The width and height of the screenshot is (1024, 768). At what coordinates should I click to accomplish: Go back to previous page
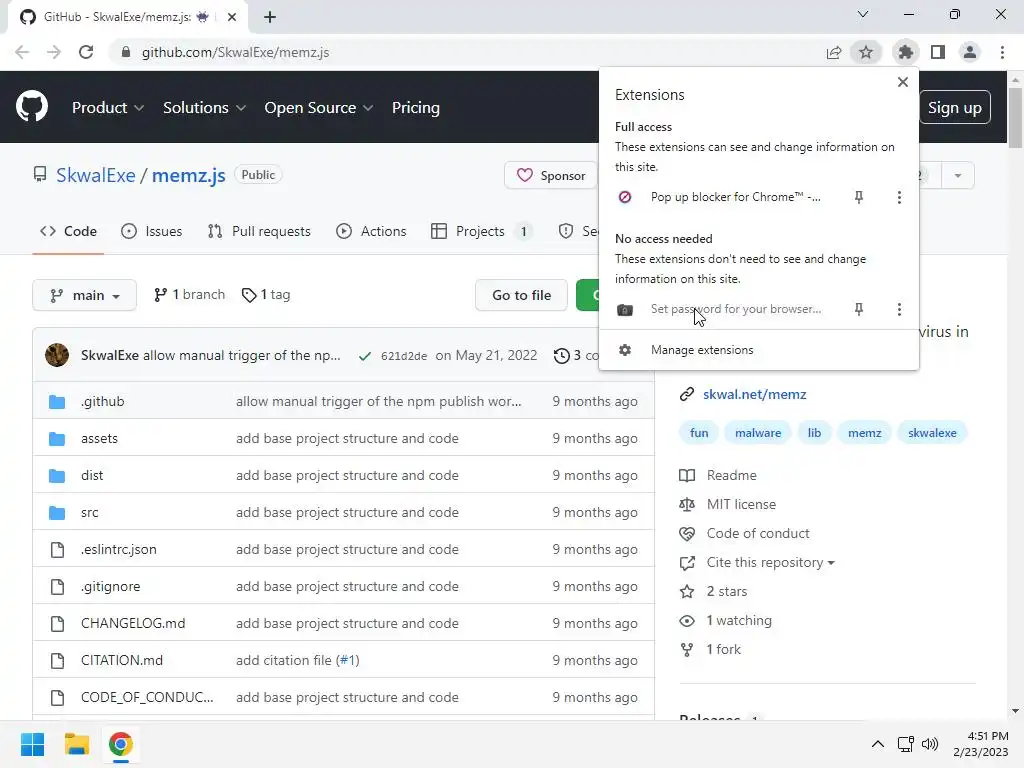pos(22,52)
